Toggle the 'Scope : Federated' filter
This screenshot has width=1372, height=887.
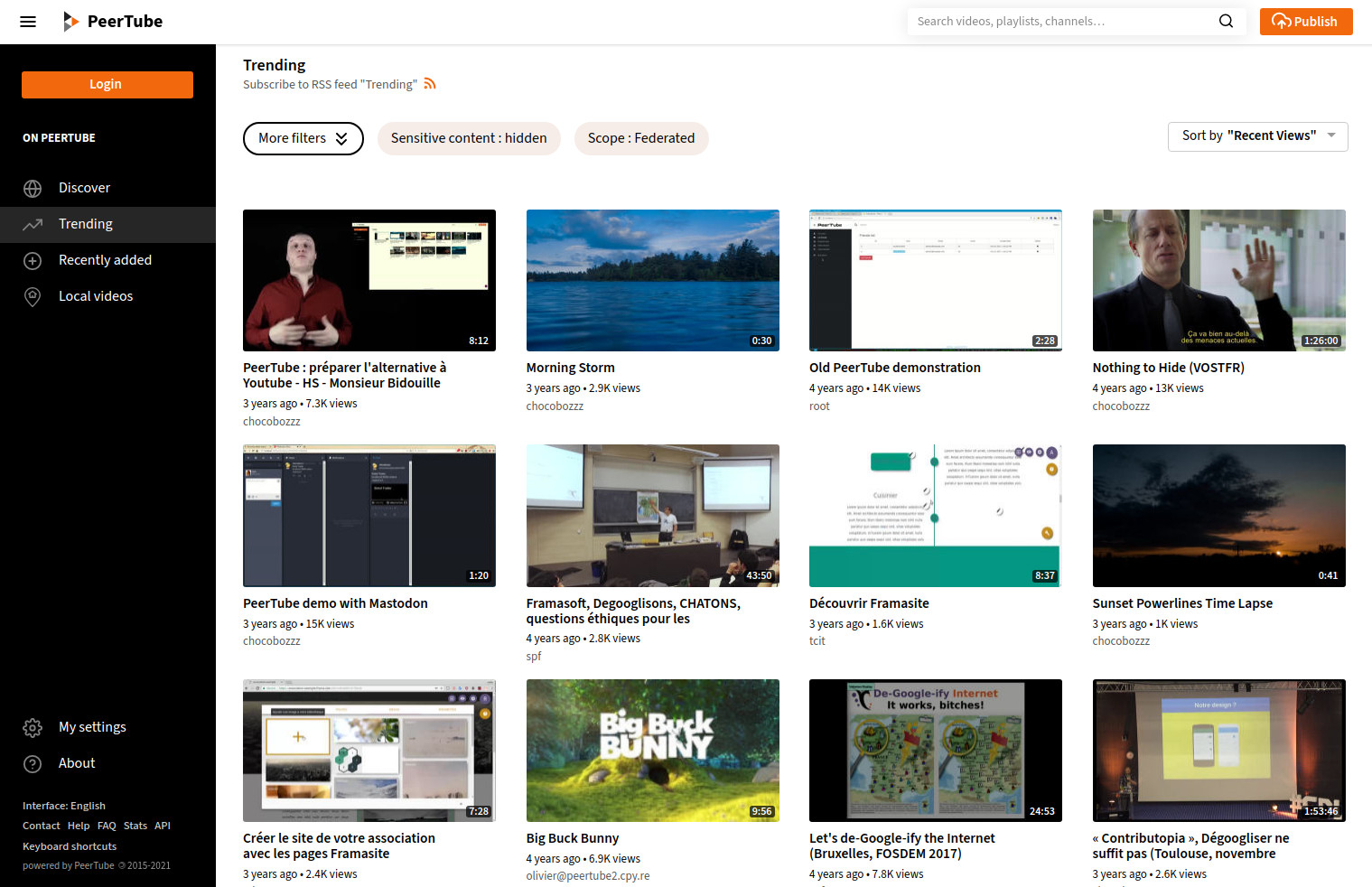[641, 138]
